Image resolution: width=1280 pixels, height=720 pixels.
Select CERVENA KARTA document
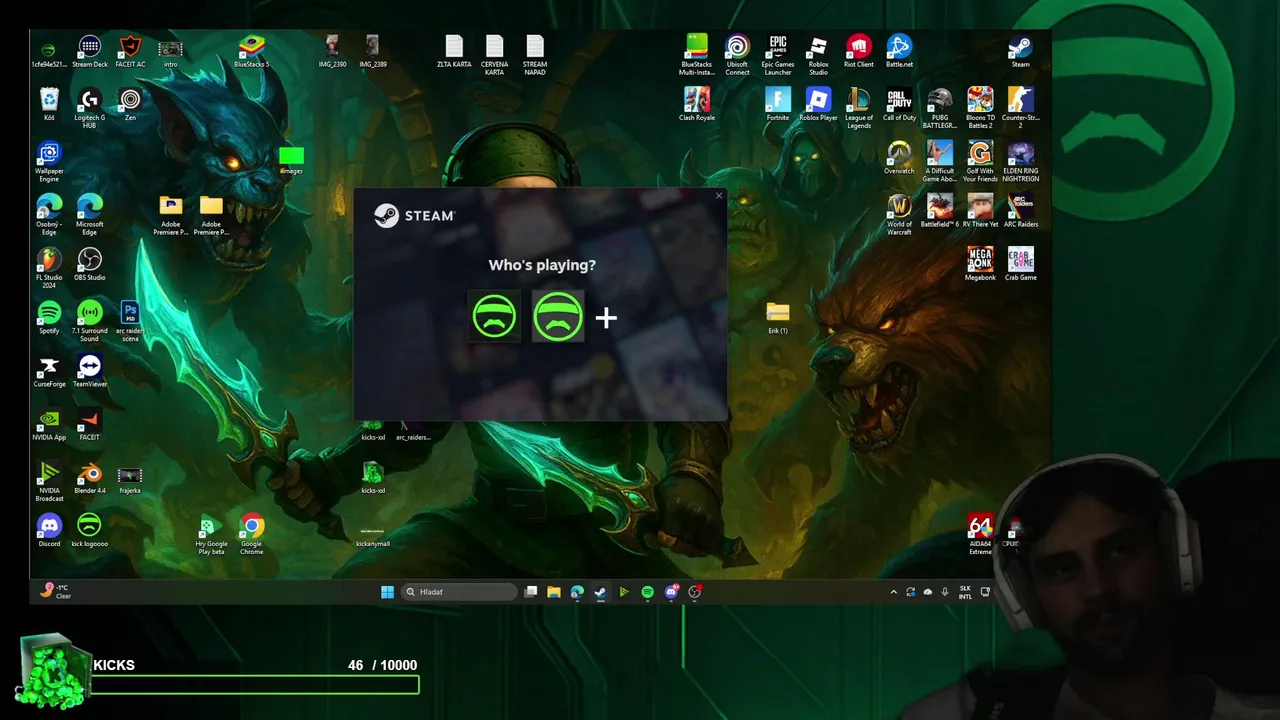494,56
